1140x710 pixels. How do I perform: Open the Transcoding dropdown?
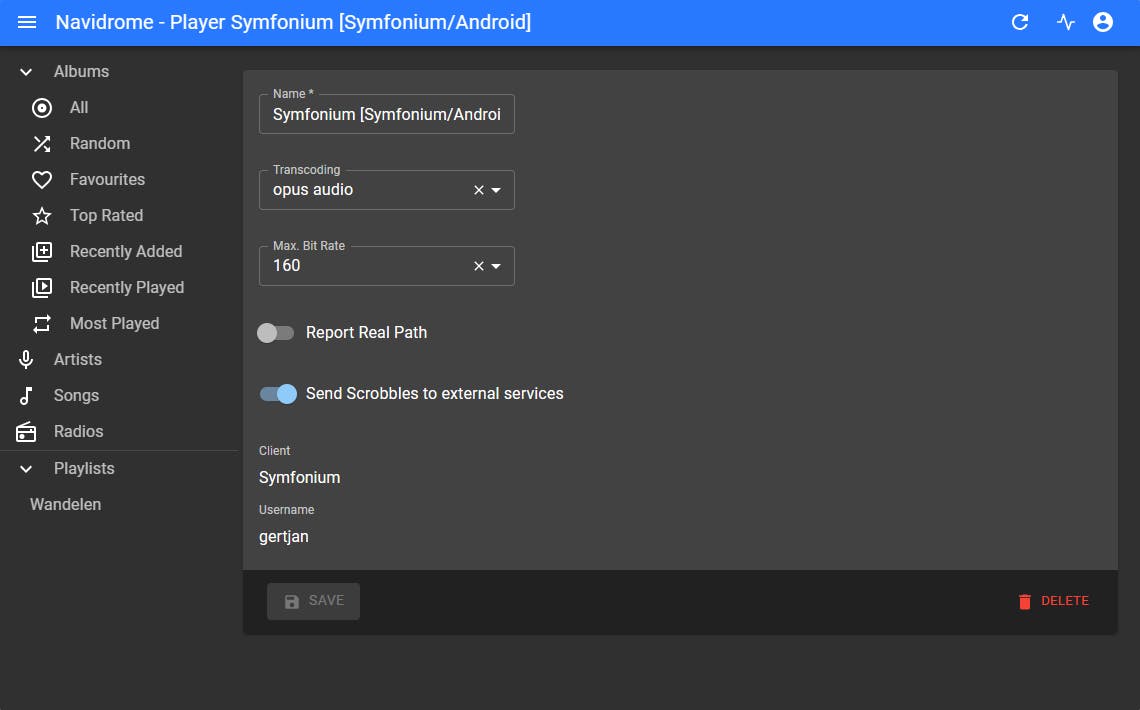click(x=495, y=189)
